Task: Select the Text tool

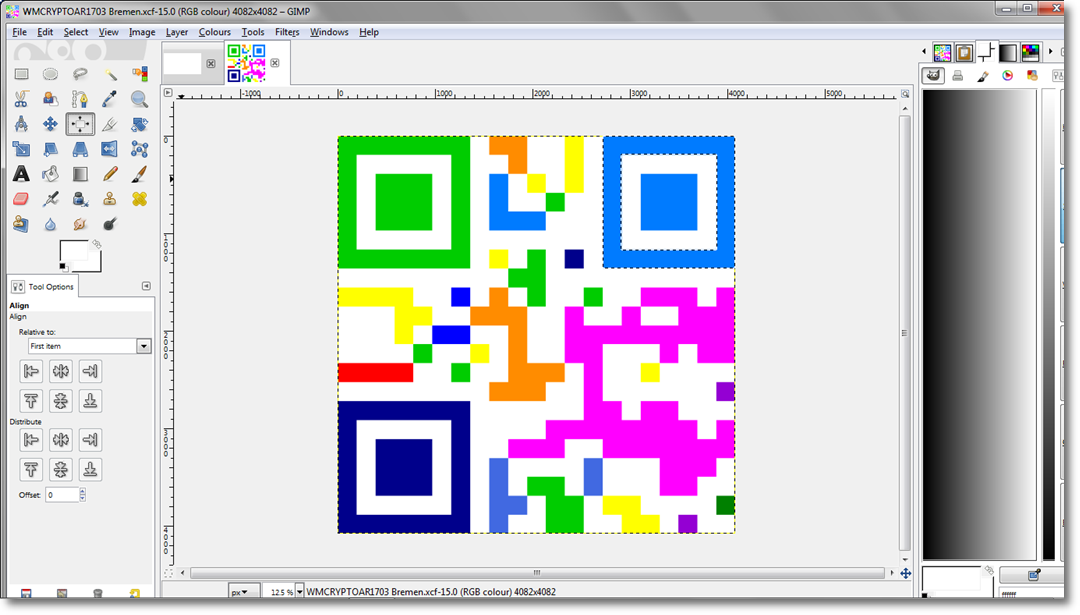Action: point(21,174)
